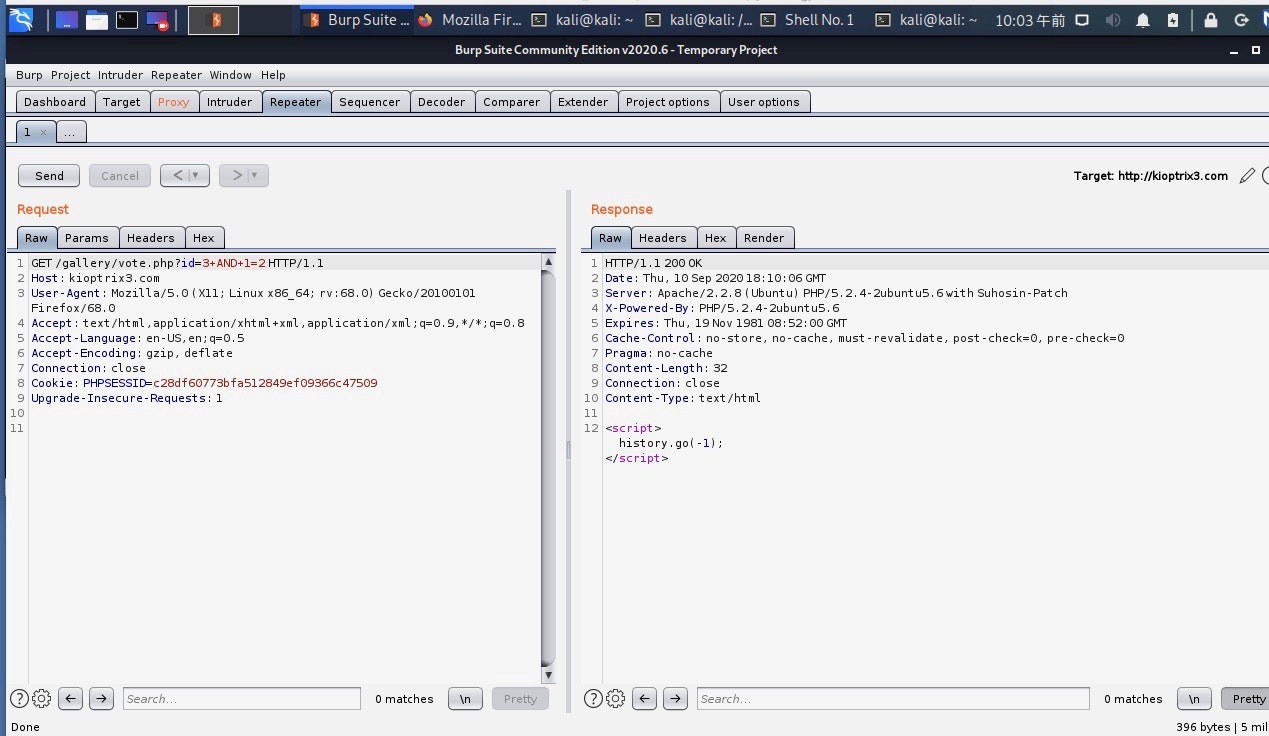Open request search help icon
This screenshot has width=1269, height=736.
(x=19, y=698)
